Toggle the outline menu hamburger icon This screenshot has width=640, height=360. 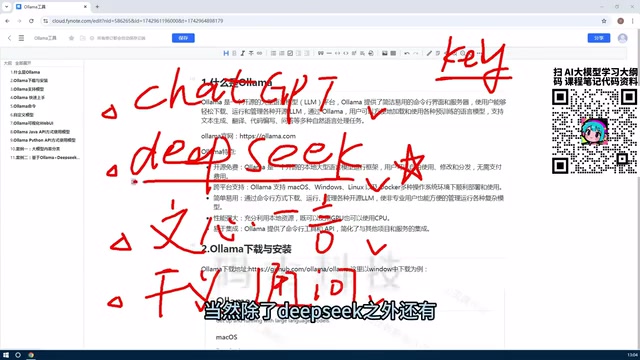click(21, 38)
